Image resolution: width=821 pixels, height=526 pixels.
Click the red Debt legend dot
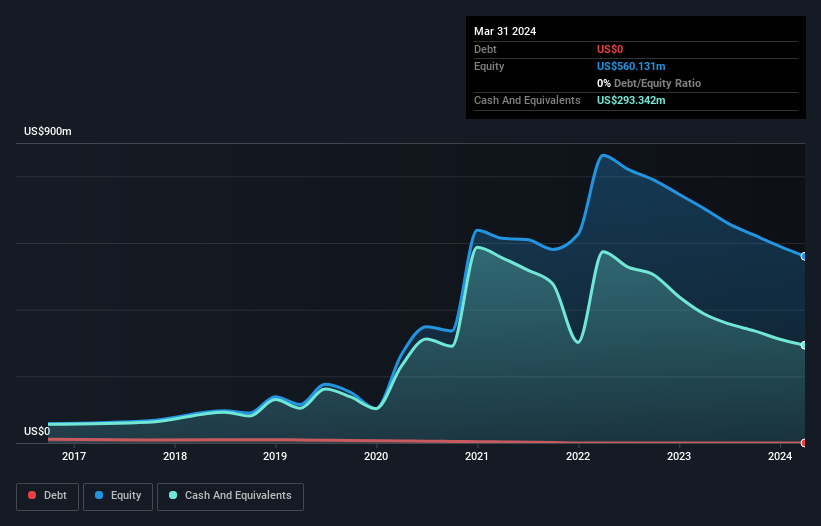[32, 495]
